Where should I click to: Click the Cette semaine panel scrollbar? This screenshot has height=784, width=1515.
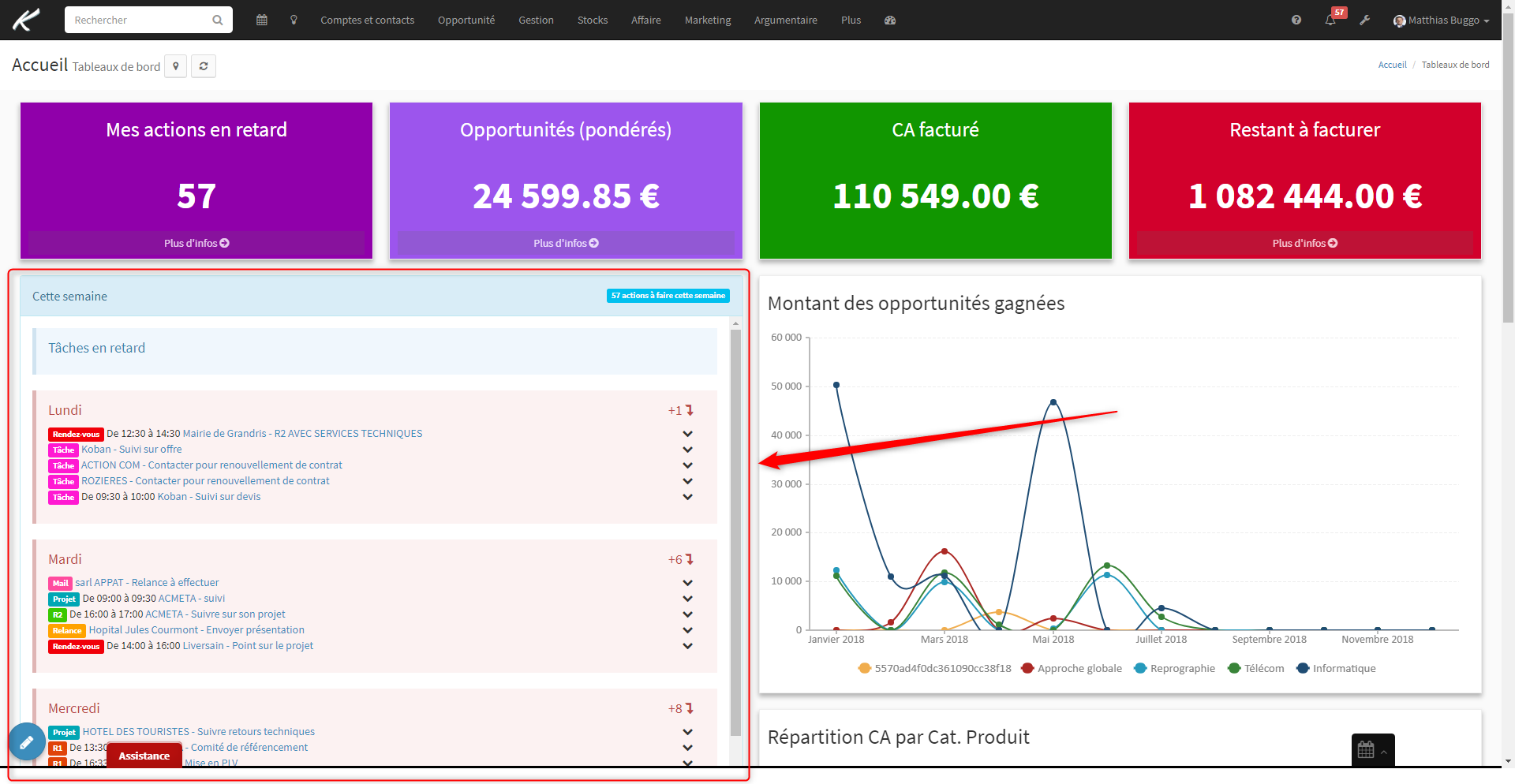[735, 532]
